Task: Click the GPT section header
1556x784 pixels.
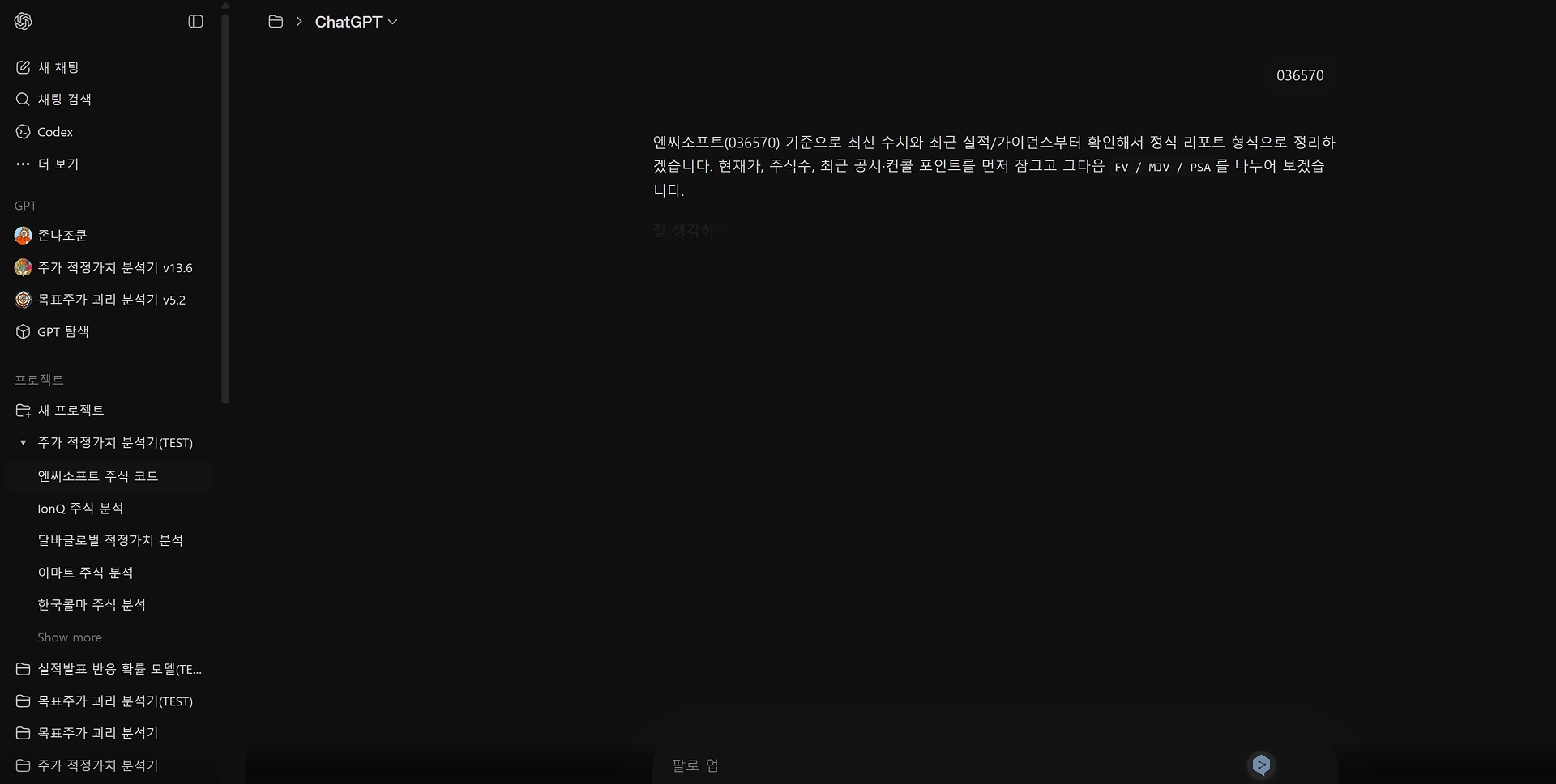Action: [26, 206]
